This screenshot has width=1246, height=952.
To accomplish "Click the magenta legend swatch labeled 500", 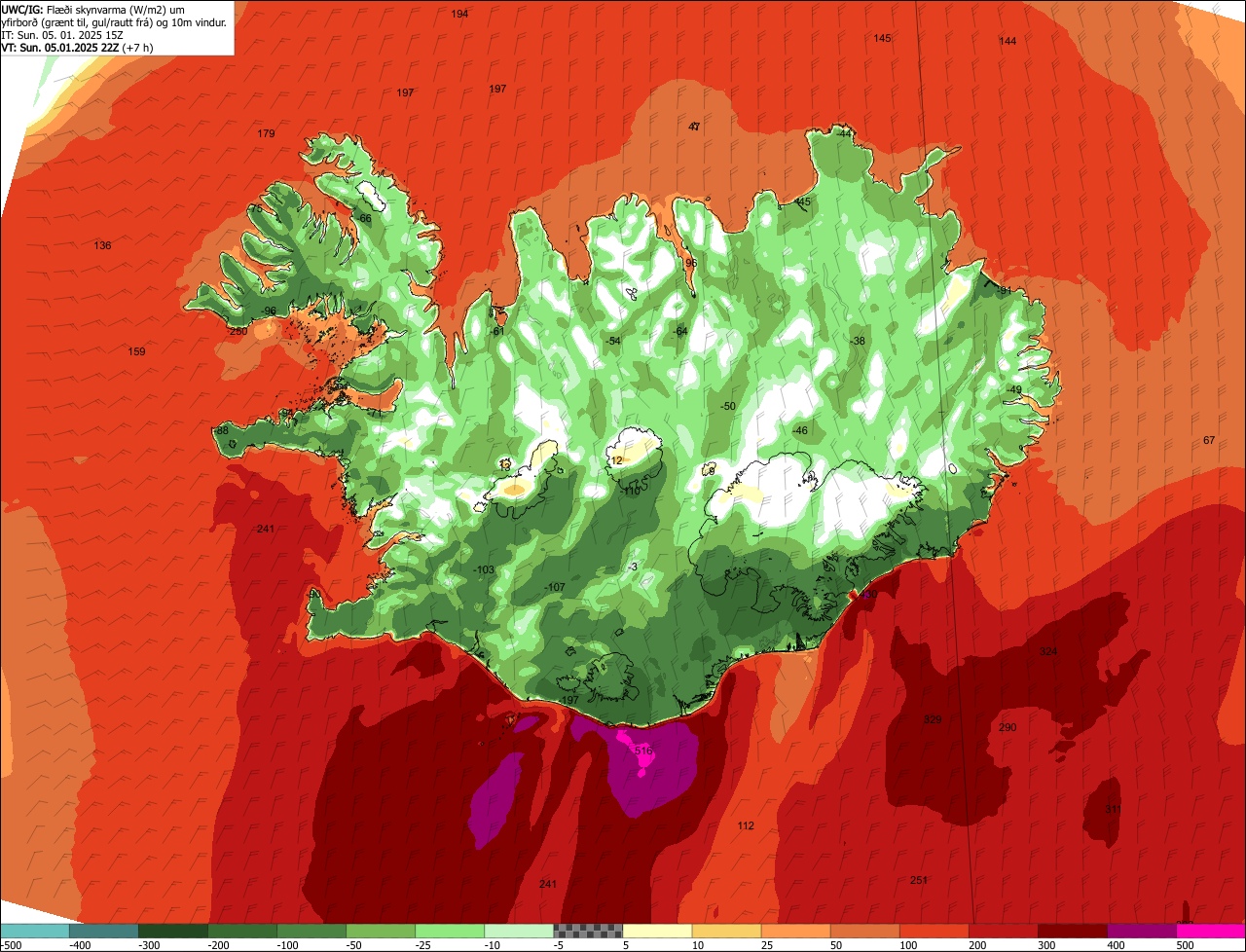I will pos(1211,931).
